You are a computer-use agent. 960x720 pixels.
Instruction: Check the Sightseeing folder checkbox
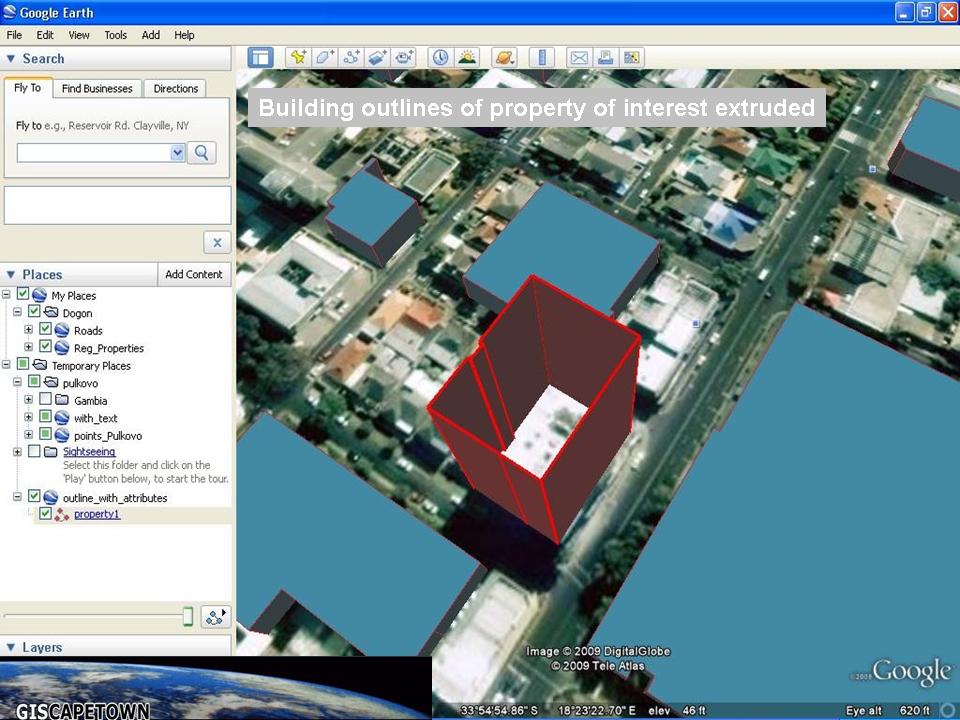[34, 451]
